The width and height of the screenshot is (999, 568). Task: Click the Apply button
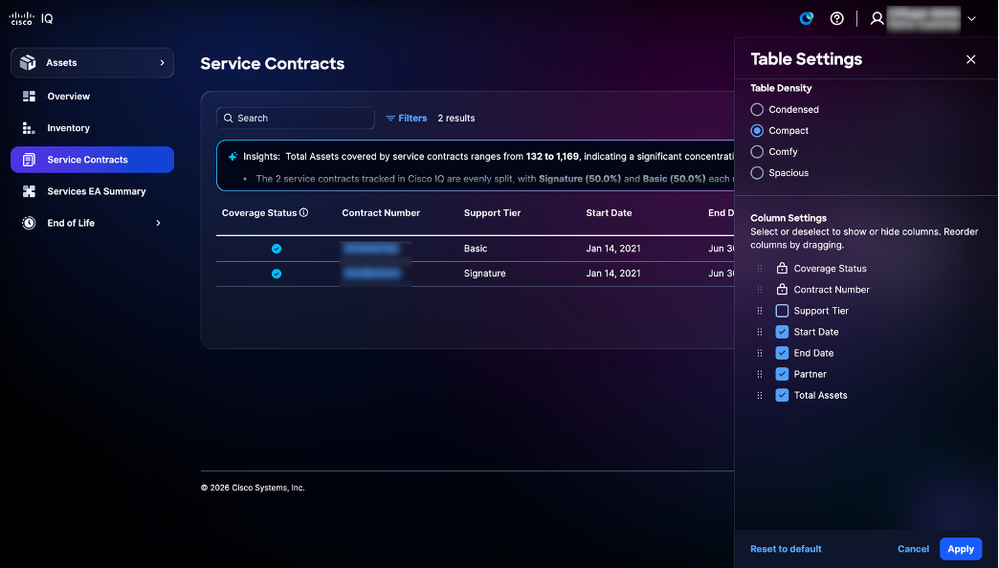click(960, 549)
